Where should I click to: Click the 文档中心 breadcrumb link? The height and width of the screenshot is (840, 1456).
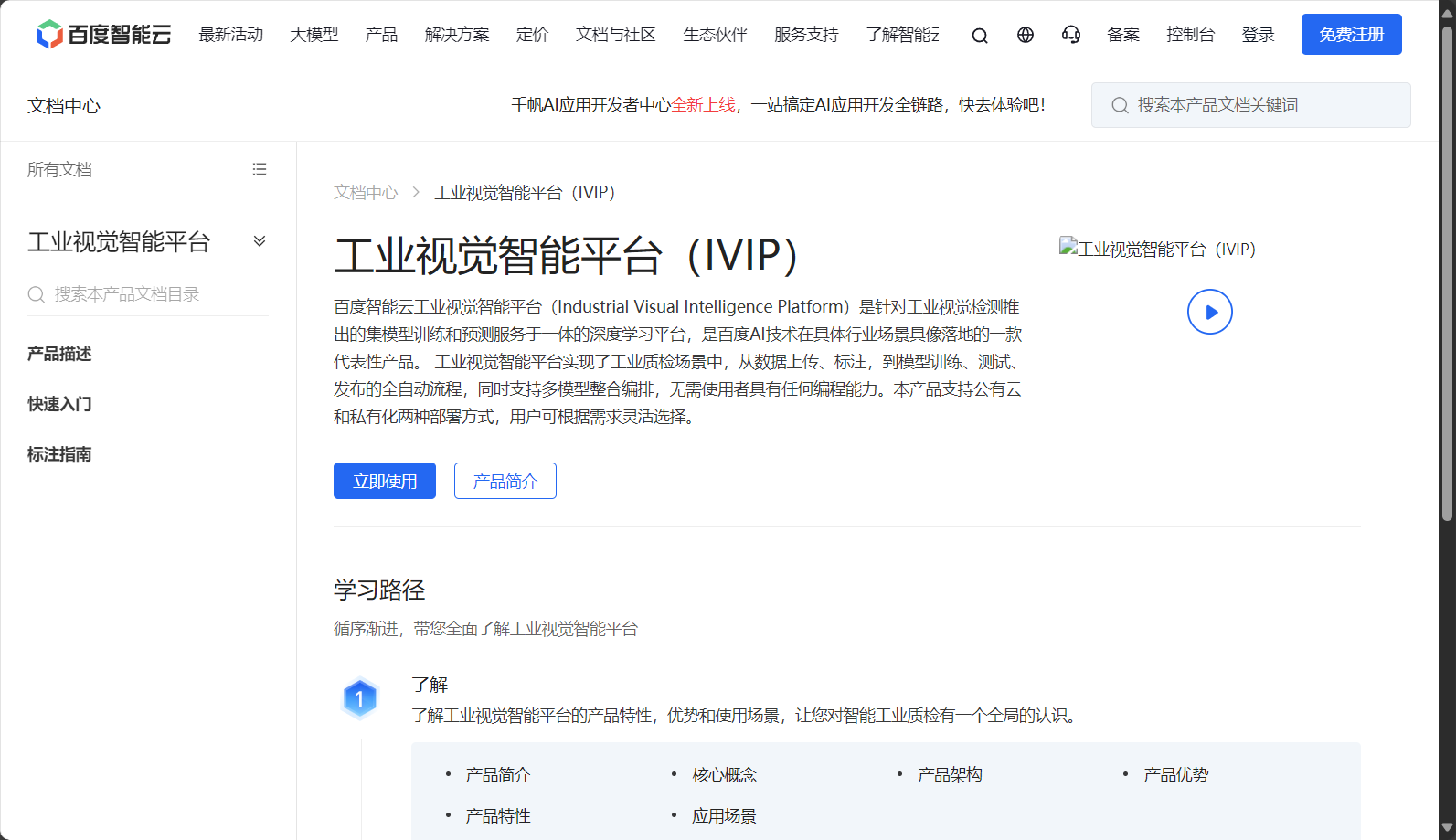click(x=366, y=193)
